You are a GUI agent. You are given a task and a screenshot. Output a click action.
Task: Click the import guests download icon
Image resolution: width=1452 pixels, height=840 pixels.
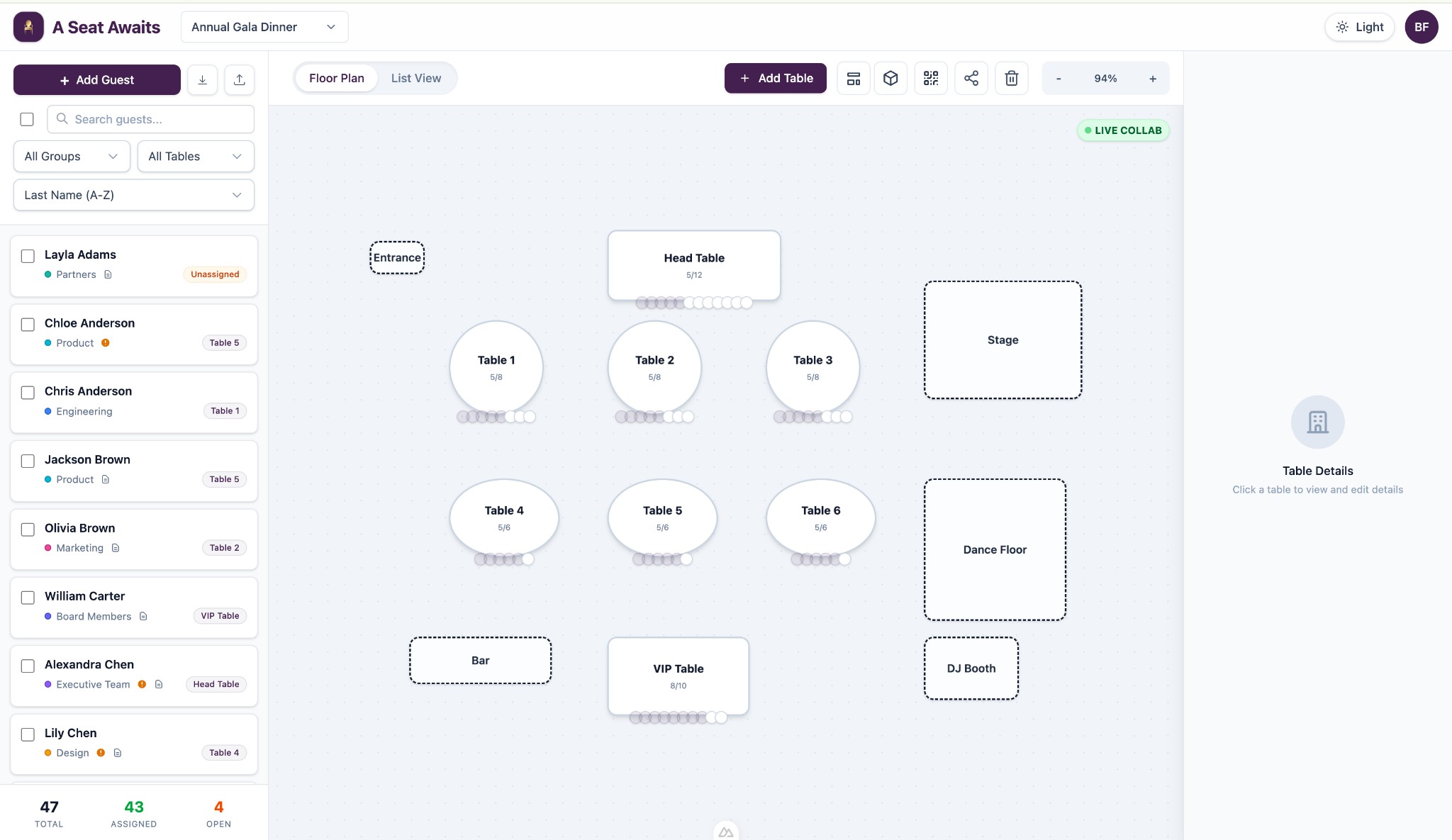(202, 79)
